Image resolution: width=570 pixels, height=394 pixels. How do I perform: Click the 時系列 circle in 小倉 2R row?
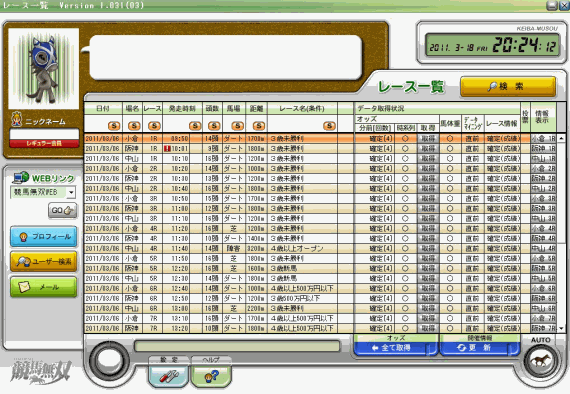point(405,168)
